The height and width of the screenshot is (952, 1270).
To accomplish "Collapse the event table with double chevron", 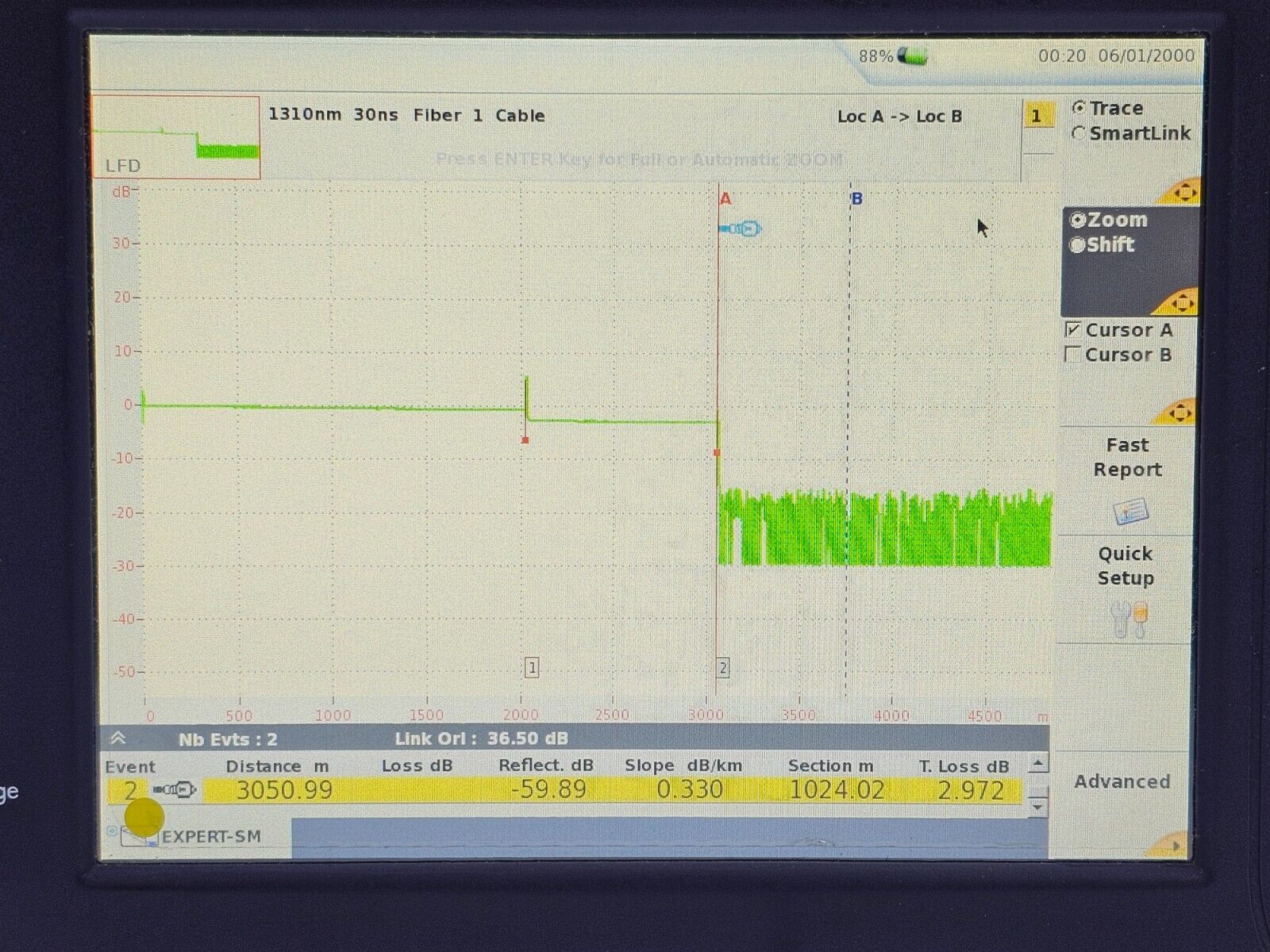I will tap(118, 739).
